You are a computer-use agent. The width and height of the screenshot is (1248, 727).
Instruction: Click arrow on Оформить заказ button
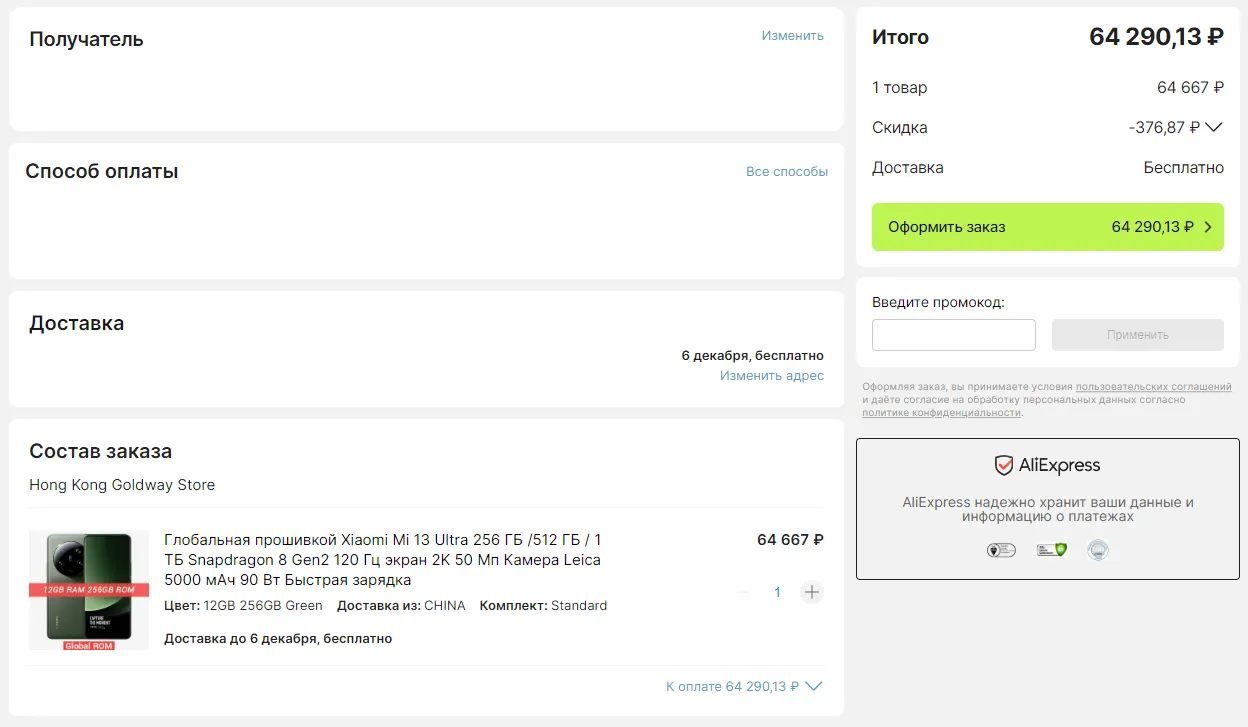[x=1208, y=227]
